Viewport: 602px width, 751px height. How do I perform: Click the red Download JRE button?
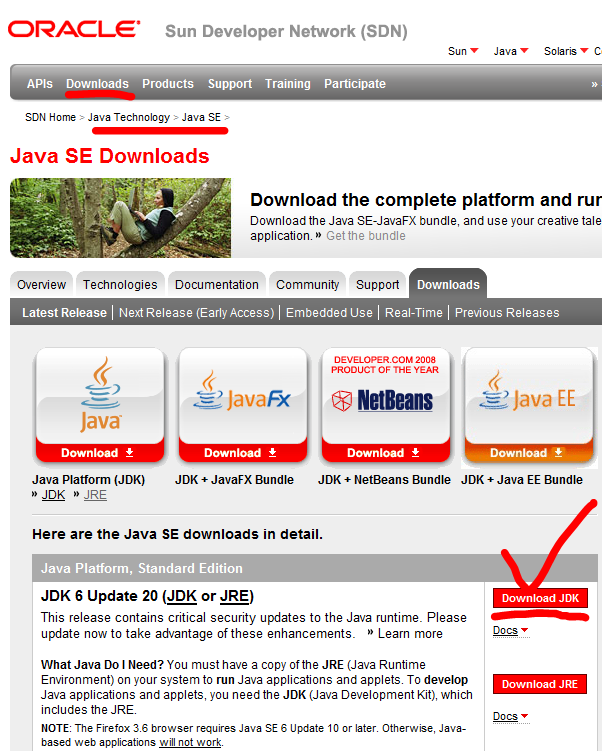click(x=540, y=684)
